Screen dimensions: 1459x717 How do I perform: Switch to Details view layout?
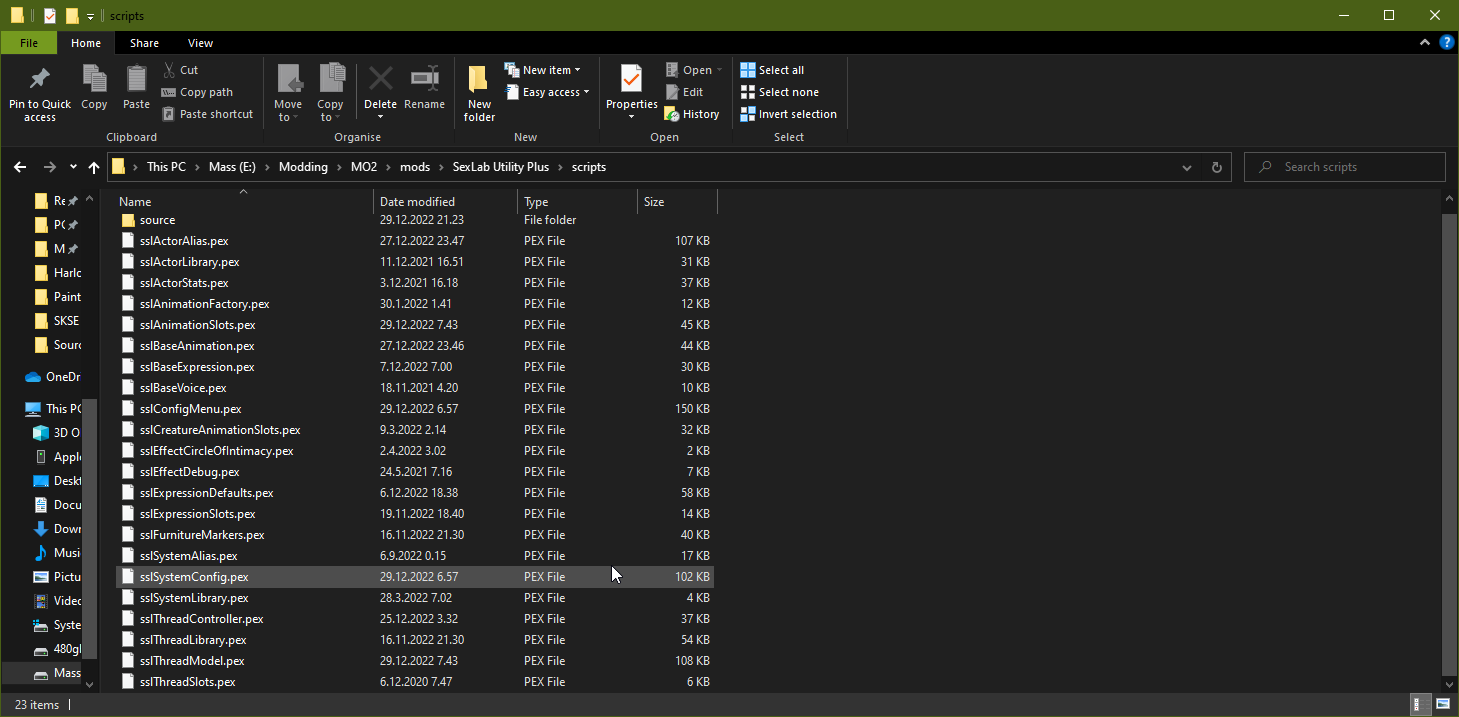tap(1420, 705)
